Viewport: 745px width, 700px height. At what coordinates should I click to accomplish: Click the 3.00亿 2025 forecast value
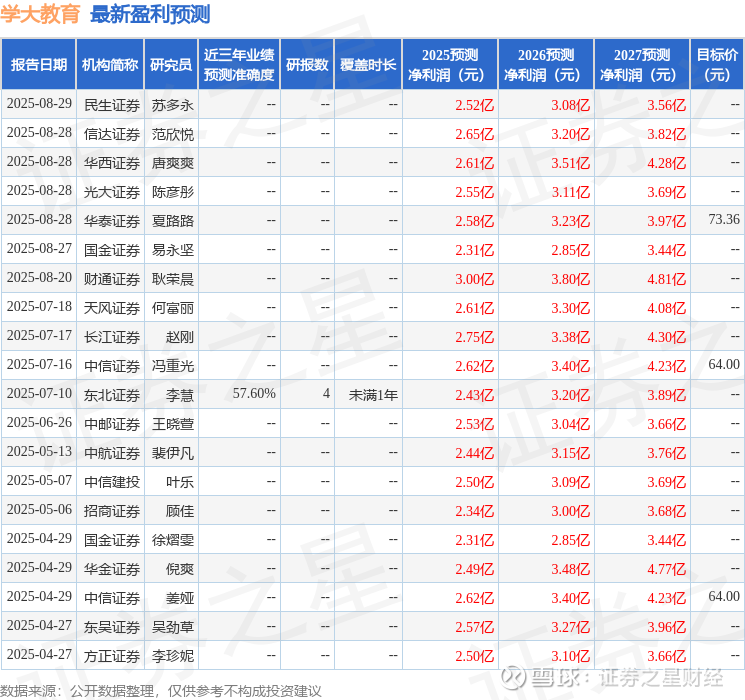click(474, 279)
